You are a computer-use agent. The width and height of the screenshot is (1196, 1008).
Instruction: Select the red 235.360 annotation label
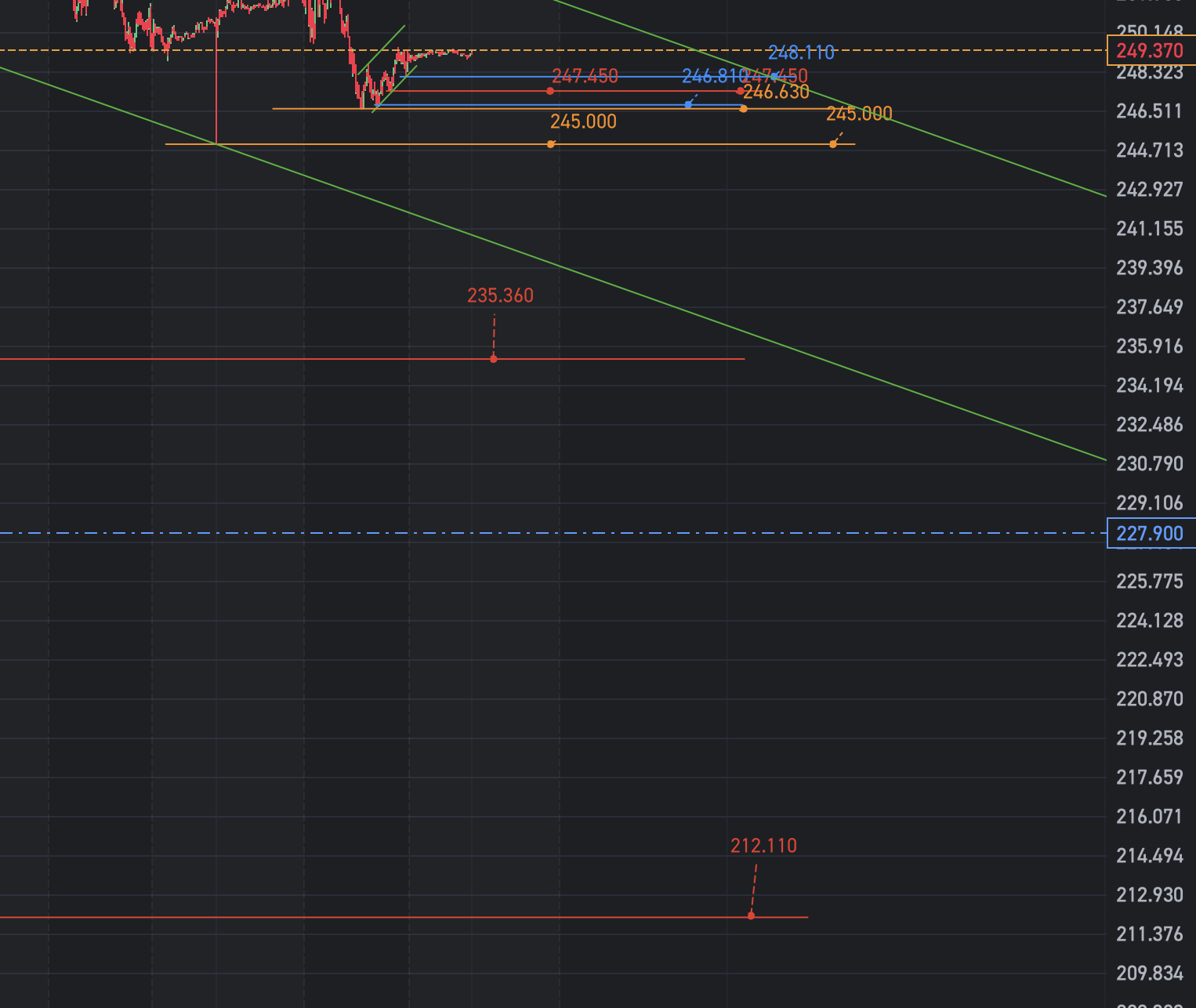tap(500, 296)
